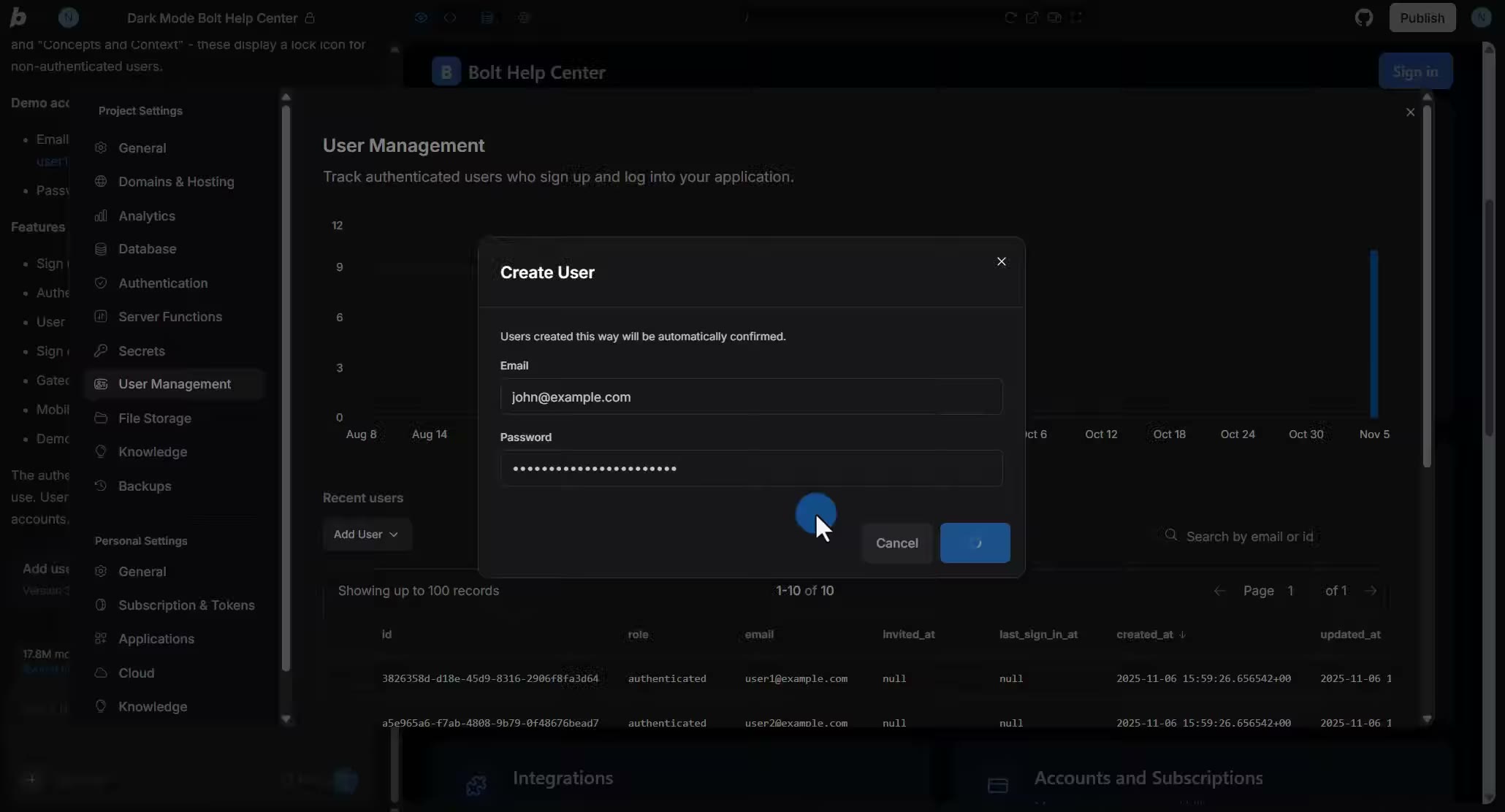This screenshot has height=812, width=1505.
Task: Select User Management in the sidebar
Action: (x=174, y=384)
